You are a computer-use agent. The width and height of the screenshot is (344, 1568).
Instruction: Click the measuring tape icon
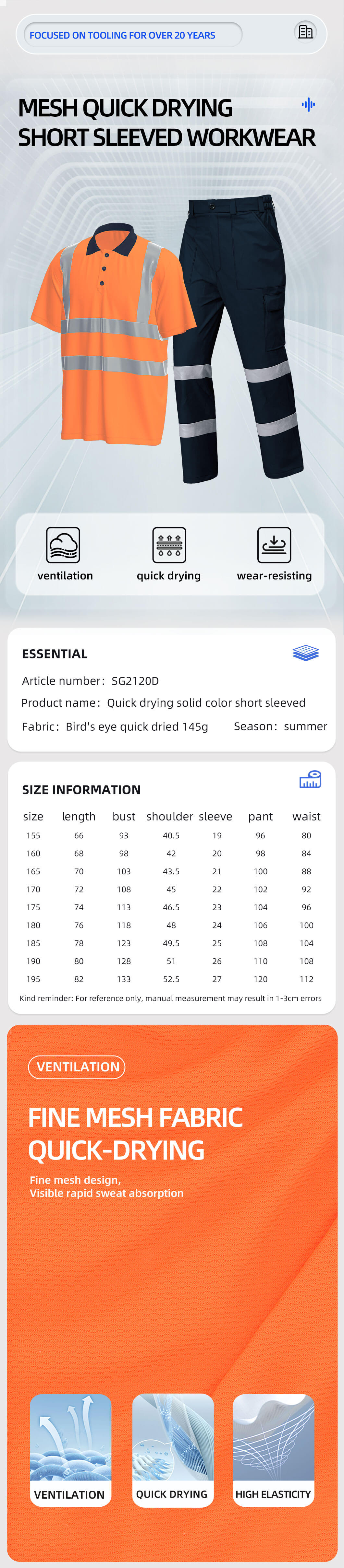tap(311, 780)
